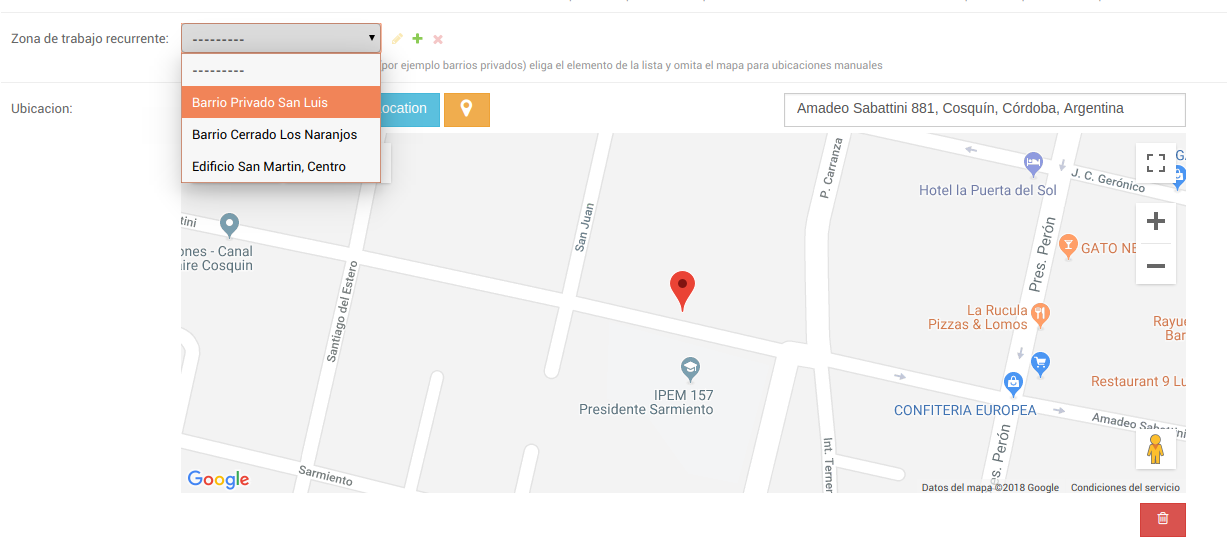
Task: Choose Barrio Privado San Luis option
Action: (281, 102)
